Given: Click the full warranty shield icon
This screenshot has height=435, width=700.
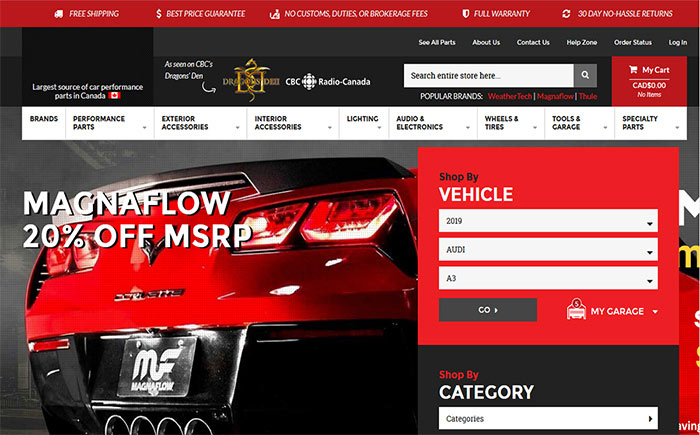Looking at the screenshot, I should point(466,14).
